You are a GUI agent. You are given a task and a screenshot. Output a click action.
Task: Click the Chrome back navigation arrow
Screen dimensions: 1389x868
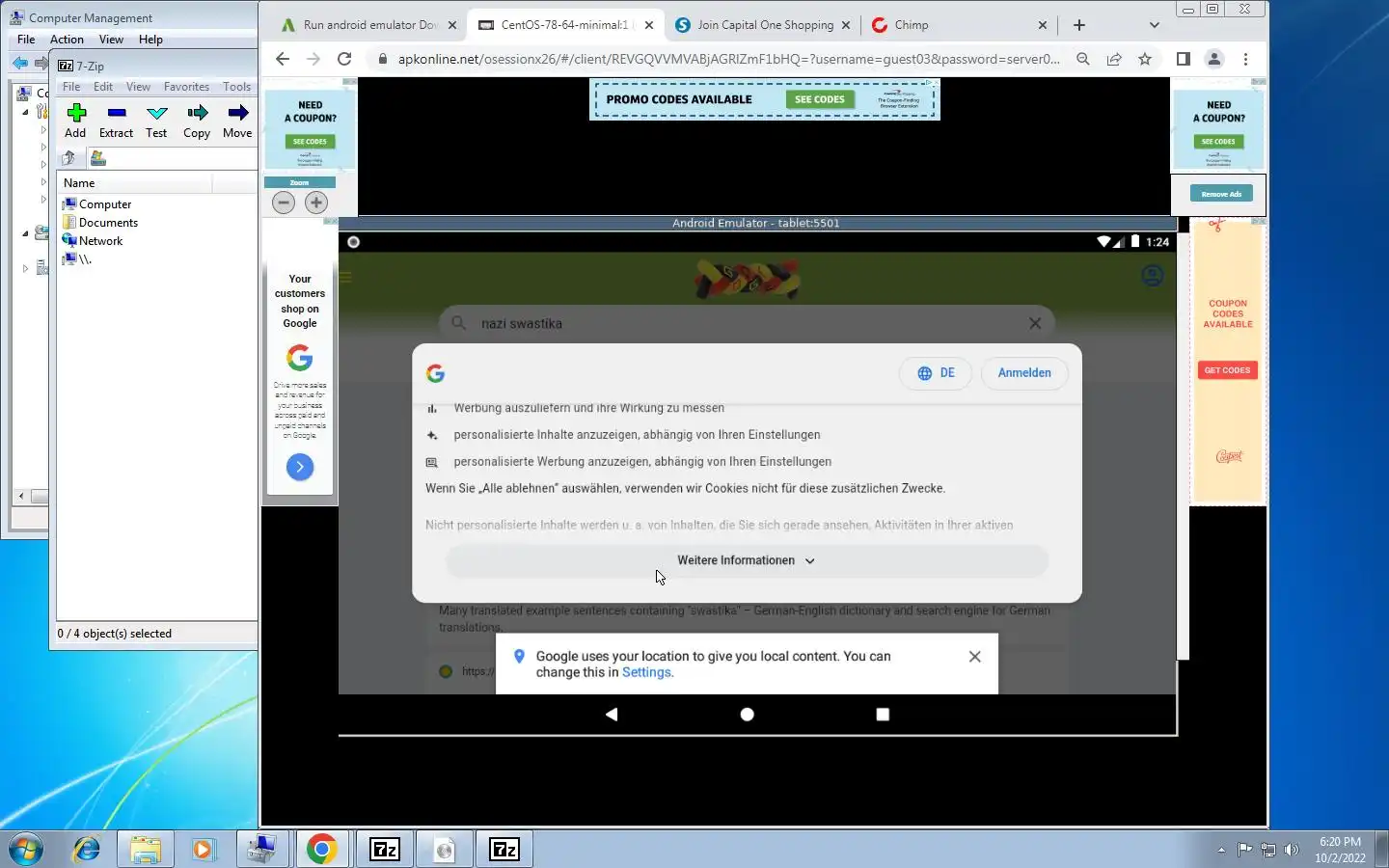tap(282, 59)
